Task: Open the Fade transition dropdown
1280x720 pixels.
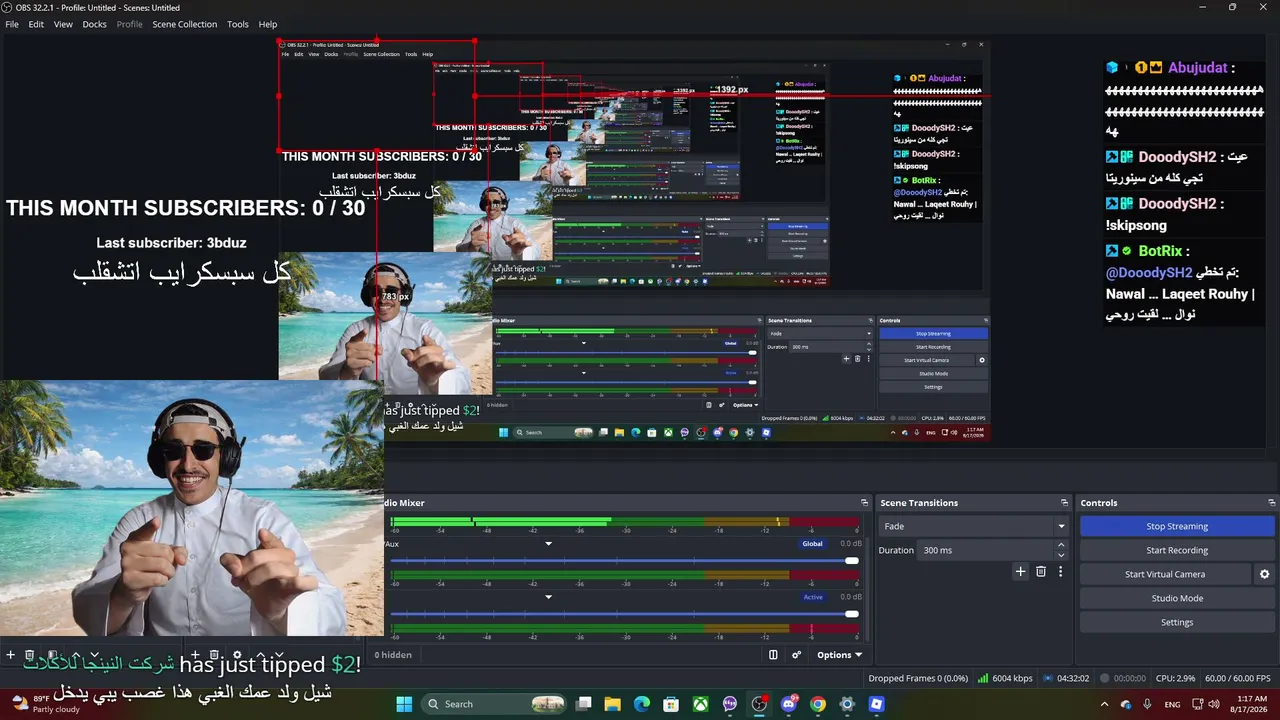Action: [973, 526]
